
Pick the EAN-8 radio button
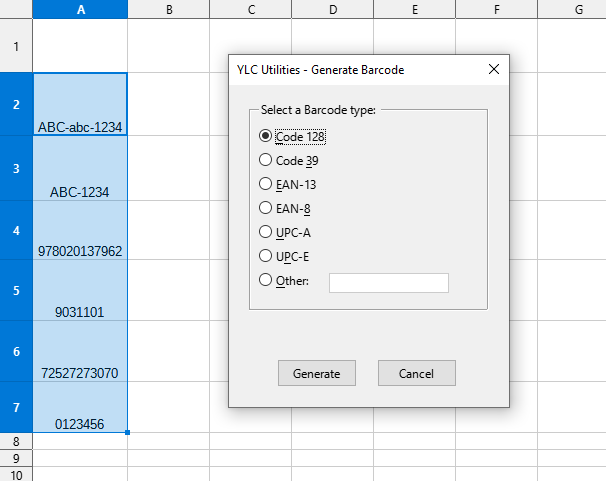click(266, 208)
